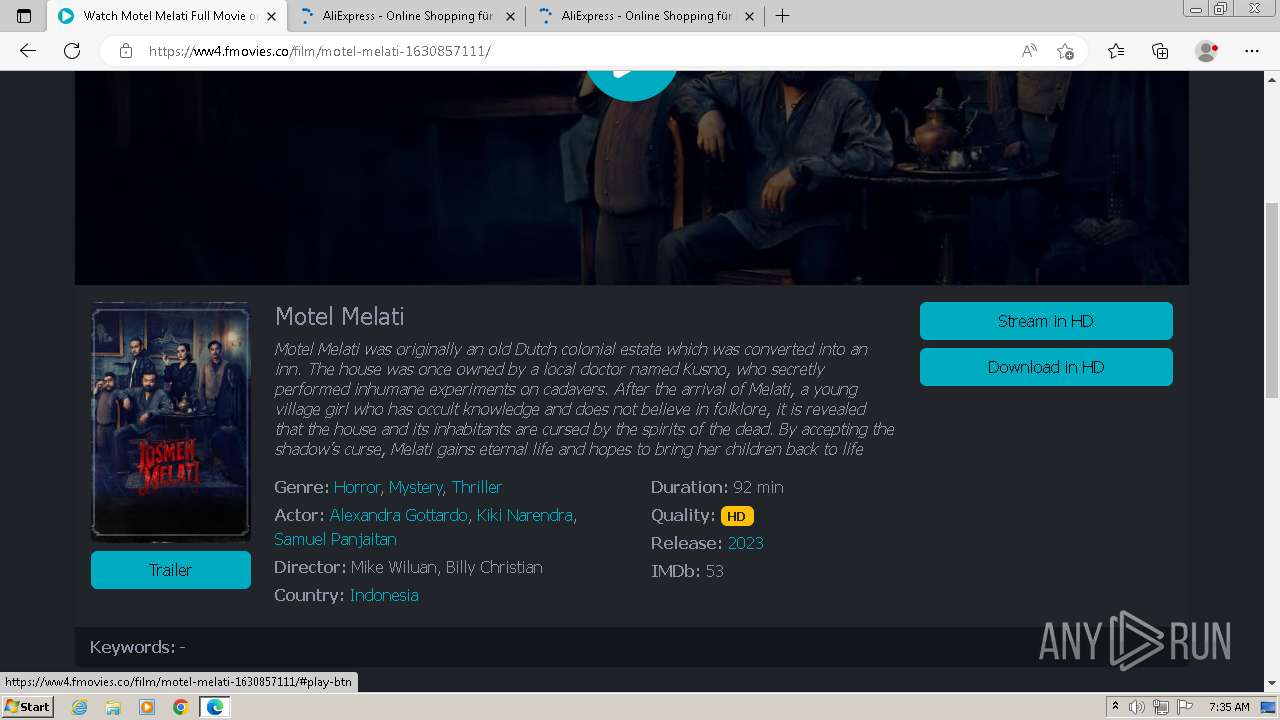Launch Internet Explorer from taskbar
This screenshot has width=1280, height=720.
pyautogui.click(x=80, y=707)
